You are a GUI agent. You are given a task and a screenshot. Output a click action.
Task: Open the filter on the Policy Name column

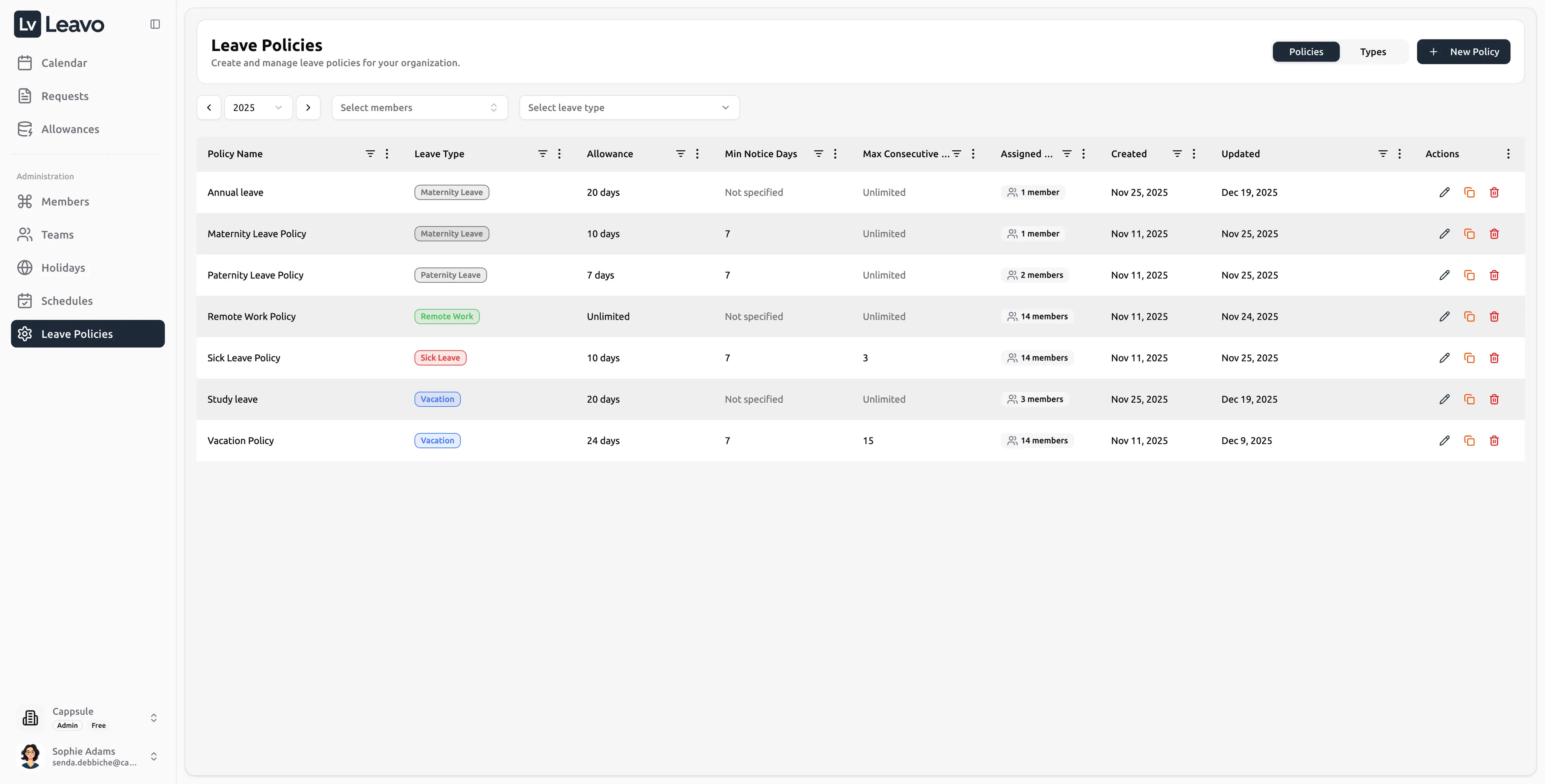371,154
